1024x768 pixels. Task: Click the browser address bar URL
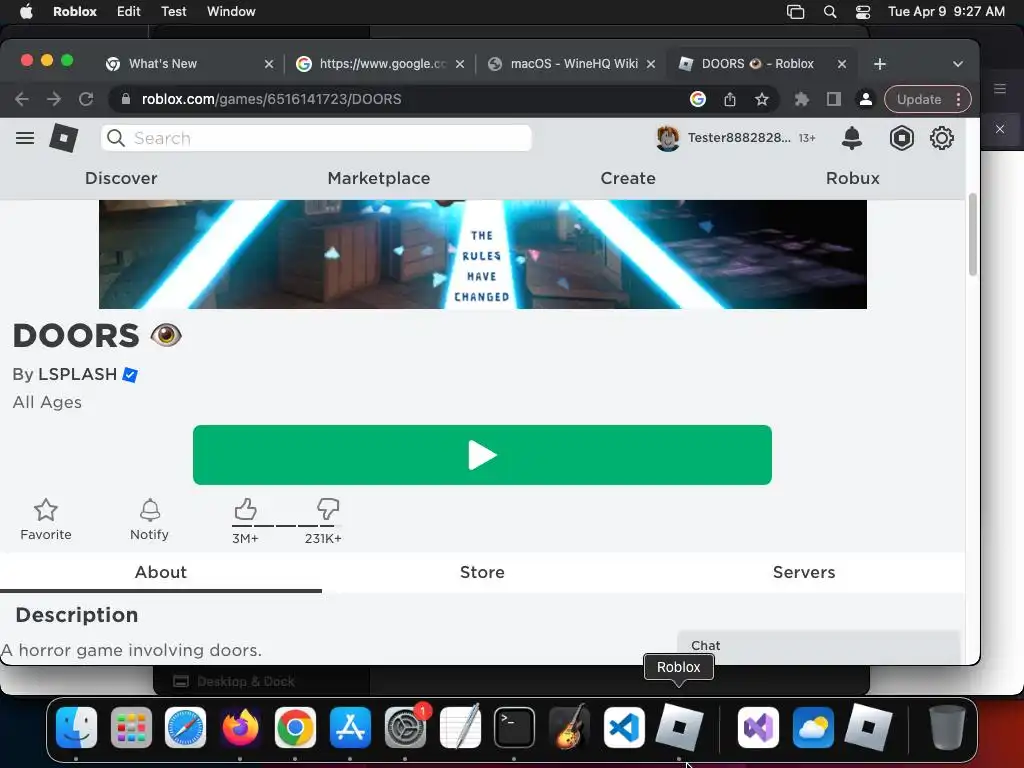(271, 99)
